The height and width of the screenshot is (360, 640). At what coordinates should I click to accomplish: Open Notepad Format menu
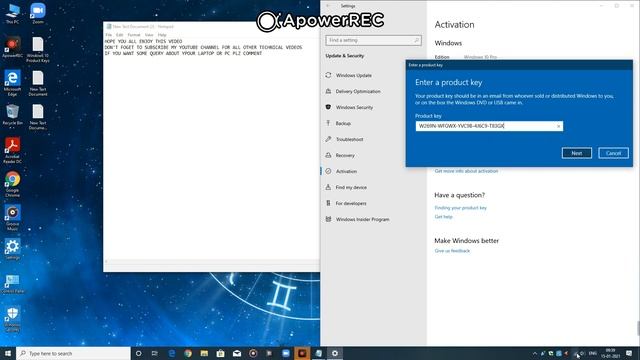click(134, 35)
